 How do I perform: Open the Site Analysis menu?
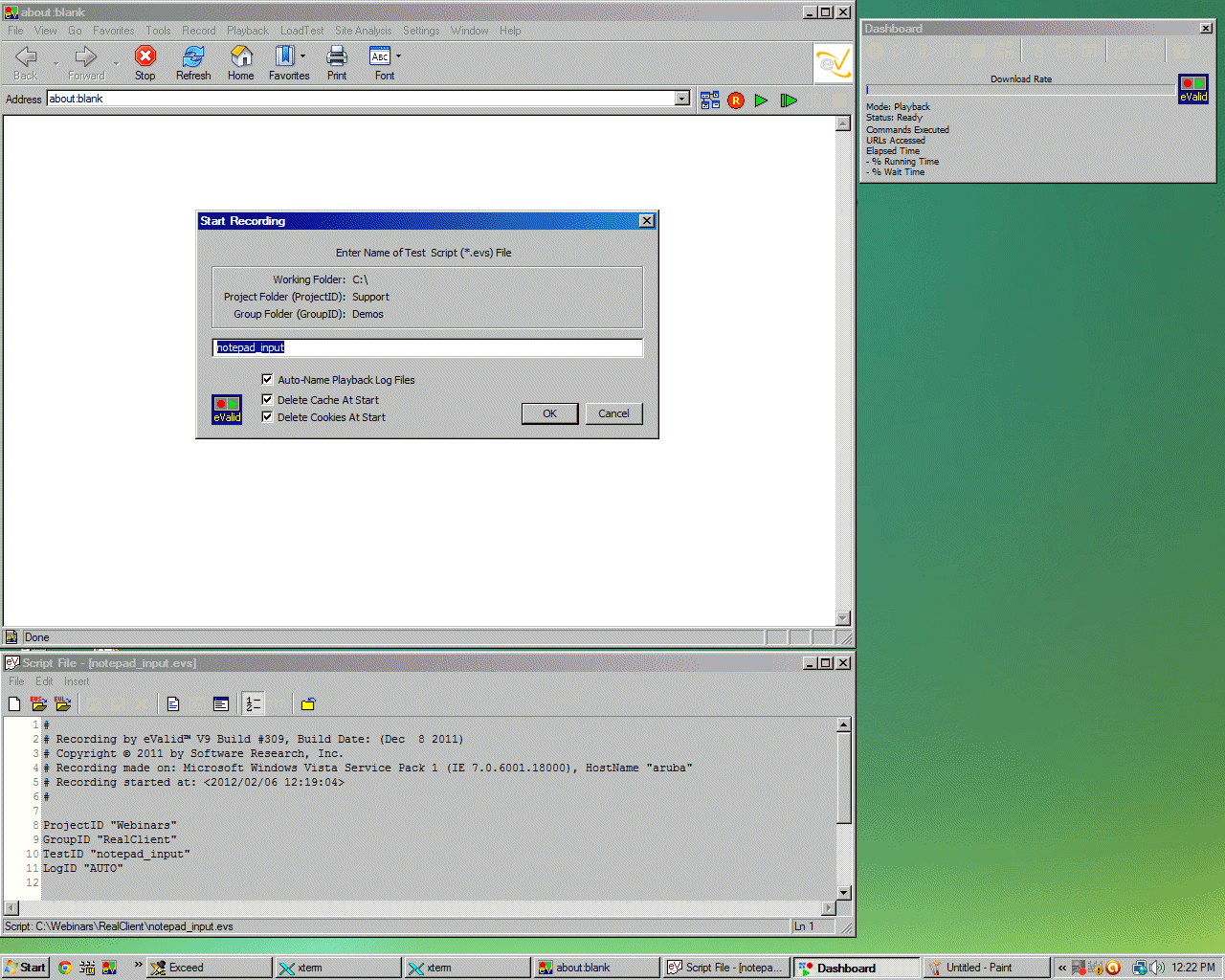pos(363,31)
